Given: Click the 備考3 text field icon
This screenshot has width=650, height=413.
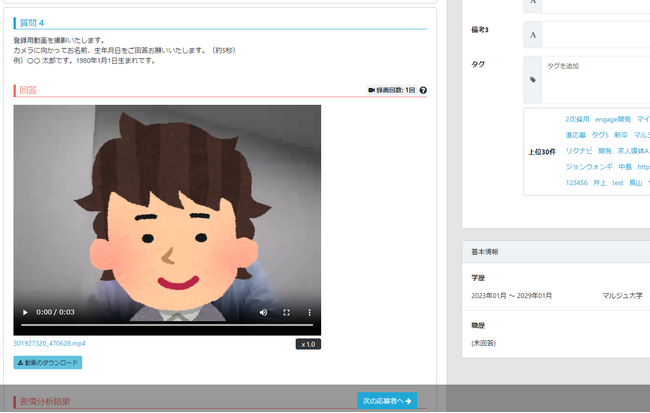Looking at the screenshot, I should (x=533, y=35).
